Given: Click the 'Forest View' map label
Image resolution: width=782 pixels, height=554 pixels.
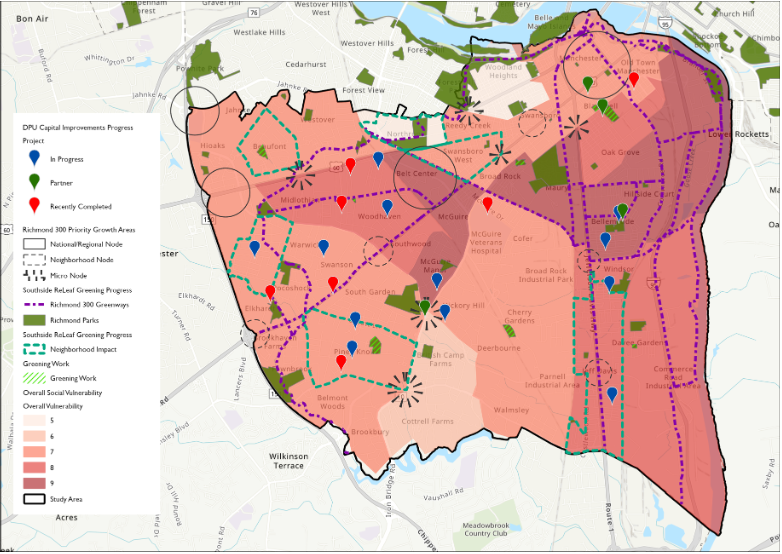Looking at the screenshot, I should pyautogui.click(x=364, y=90).
